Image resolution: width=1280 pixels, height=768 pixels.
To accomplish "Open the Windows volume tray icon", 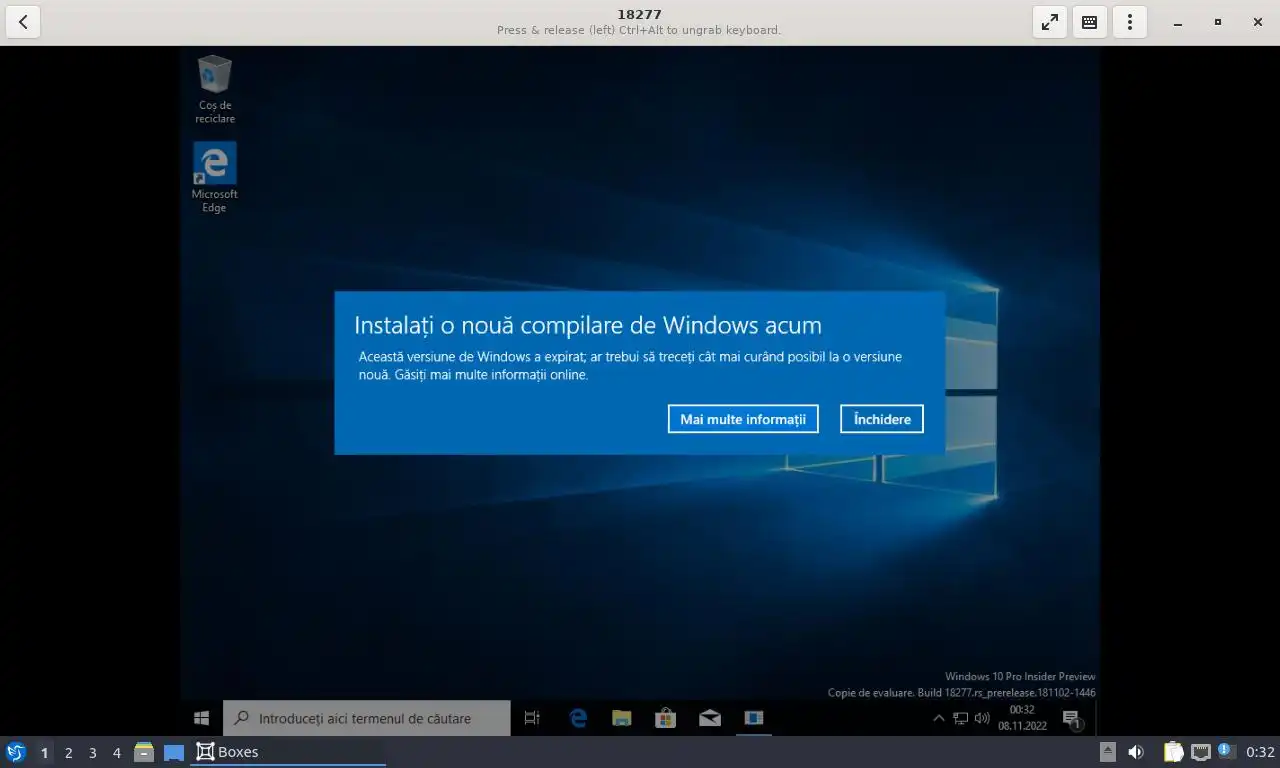I will (x=982, y=718).
